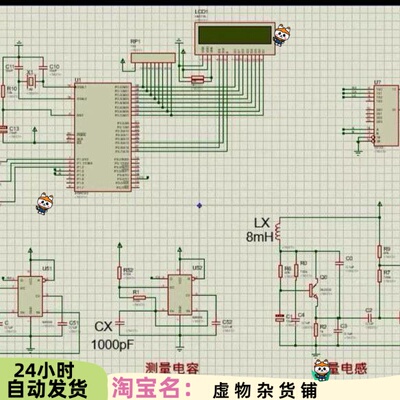400x400 pixels.
Task: Click the LCD1 reference label
Action: (x=201, y=12)
